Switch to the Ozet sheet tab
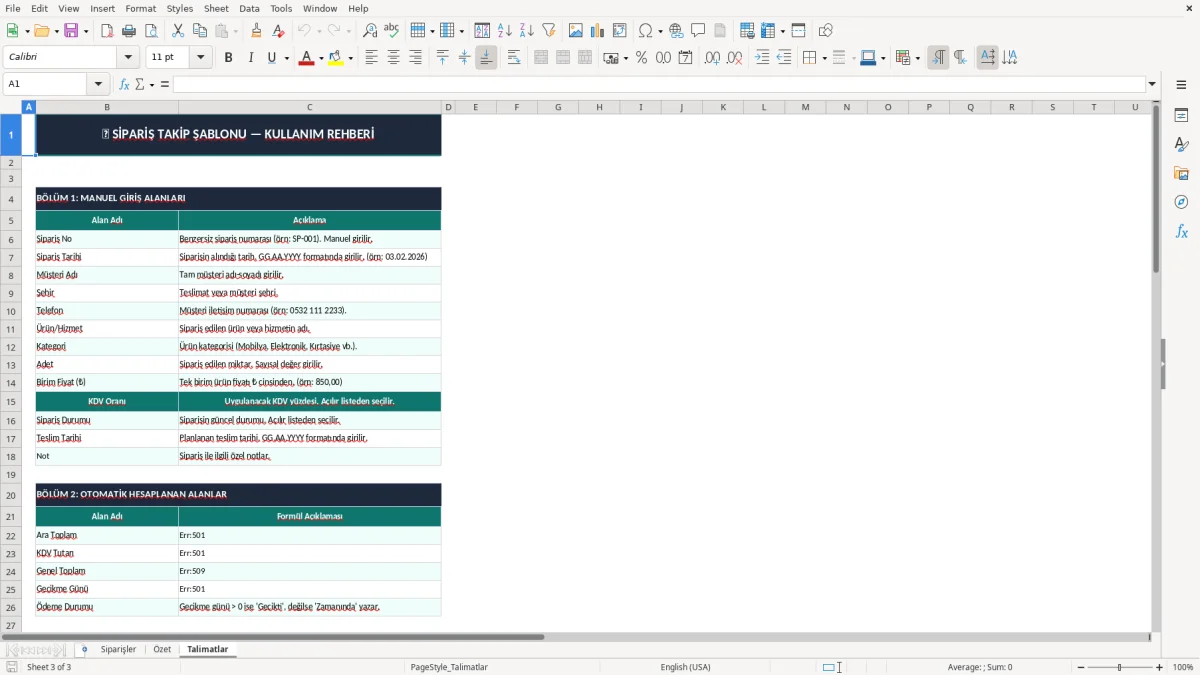This screenshot has height=675, width=1200. [x=162, y=649]
